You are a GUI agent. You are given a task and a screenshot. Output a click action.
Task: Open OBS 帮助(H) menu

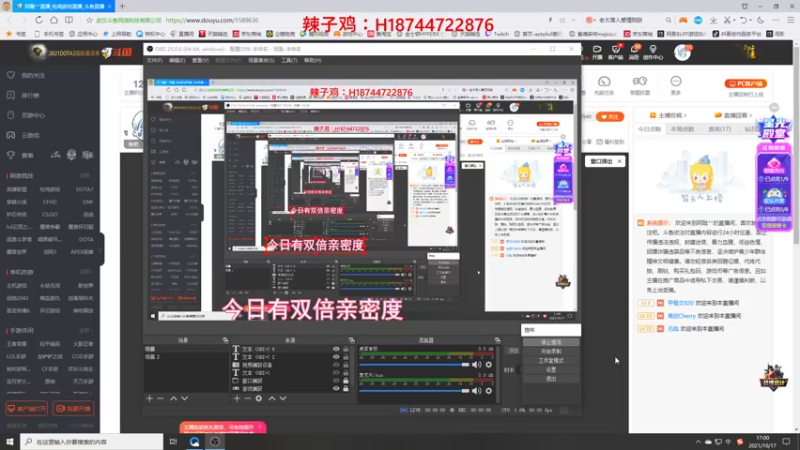point(312,60)
